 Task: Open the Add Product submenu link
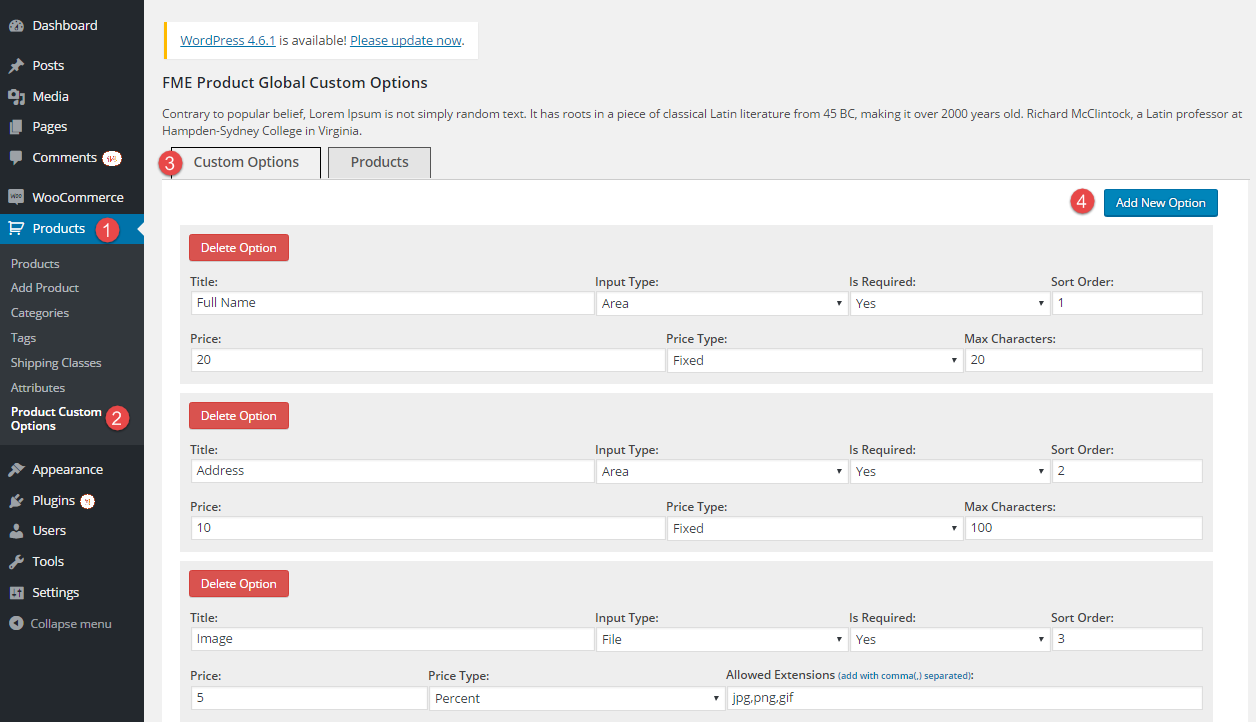45,288
